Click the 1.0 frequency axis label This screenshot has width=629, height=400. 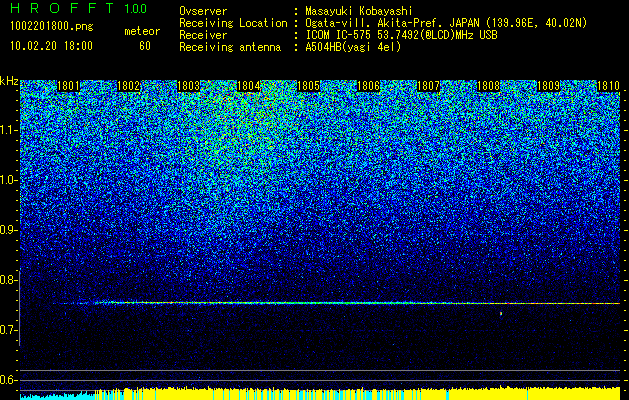[8, 180]
